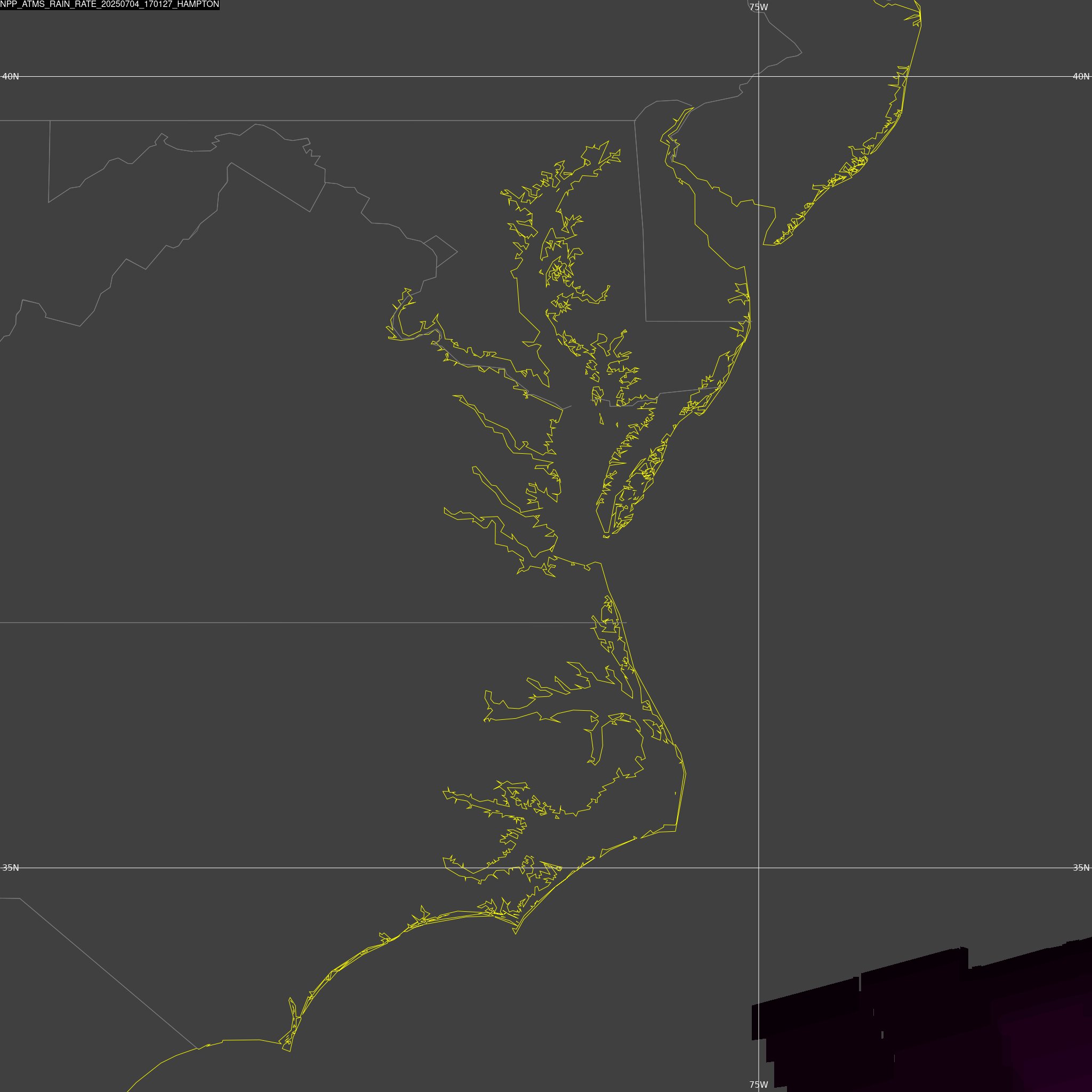Click the right 35N latitude label
The height and width of the screenshot is (1092, 1092).
tap(1081, 868)
